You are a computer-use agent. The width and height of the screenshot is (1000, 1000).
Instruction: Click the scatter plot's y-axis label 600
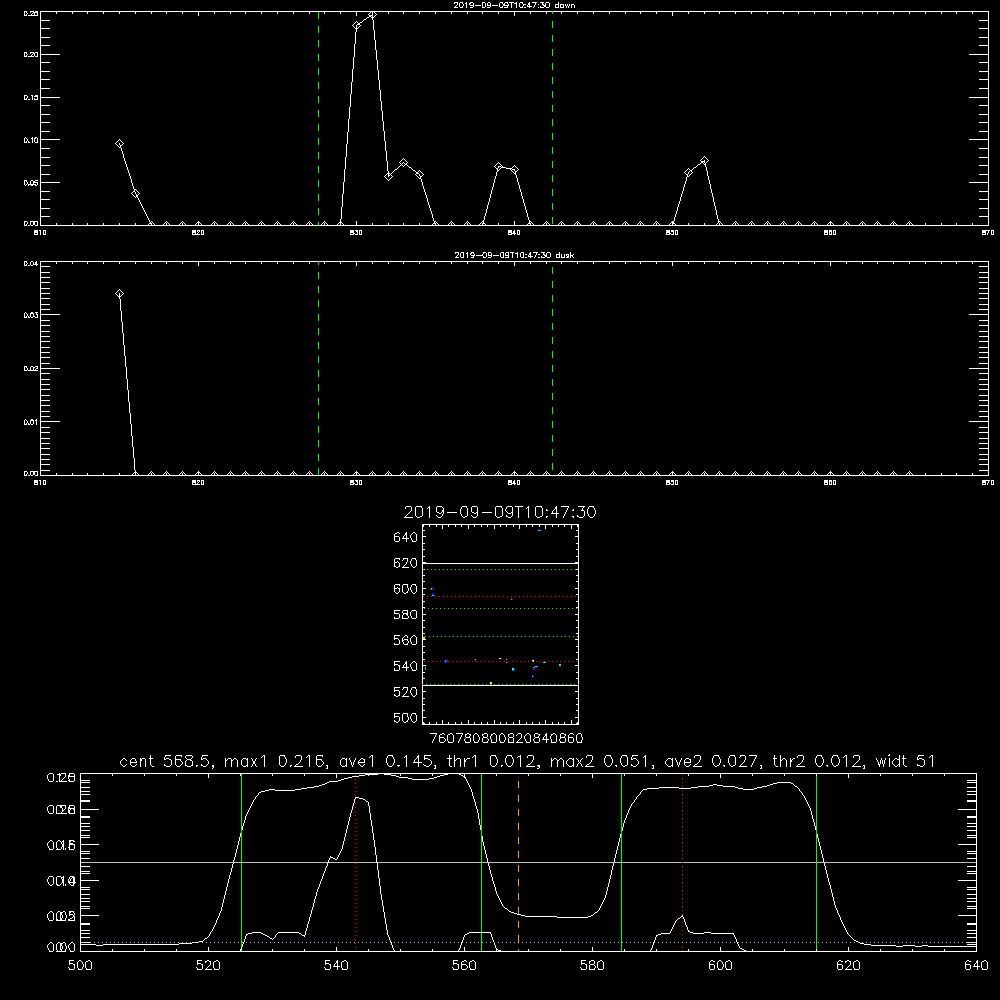[x=406, y=589]
